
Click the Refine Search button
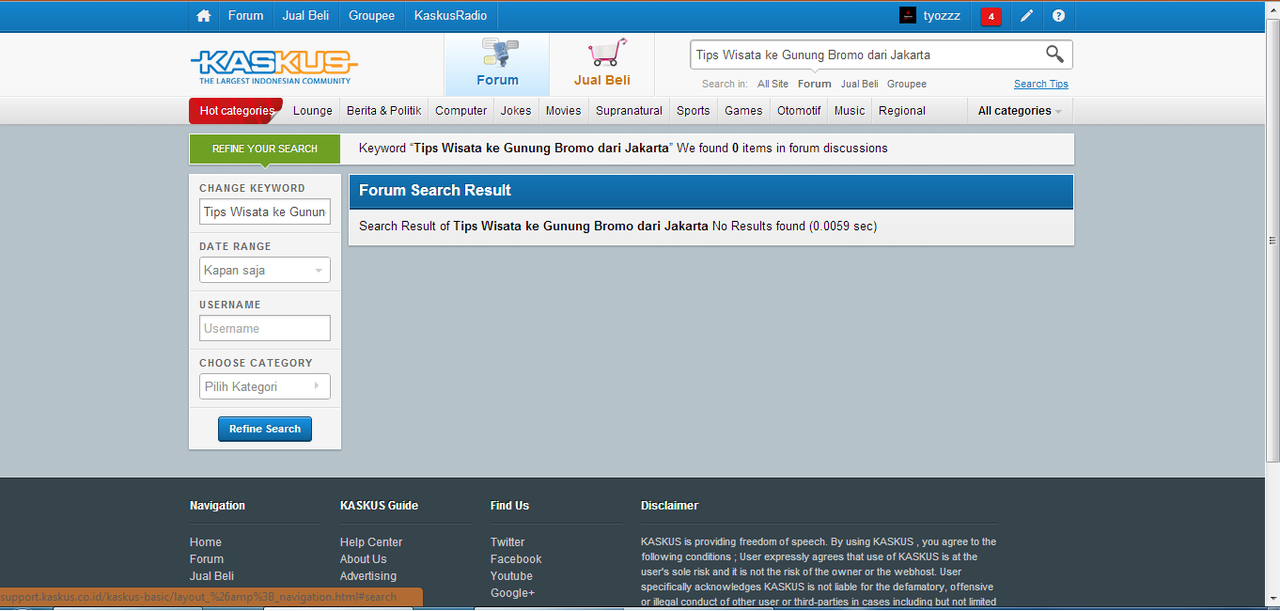(x=265, y=429)
